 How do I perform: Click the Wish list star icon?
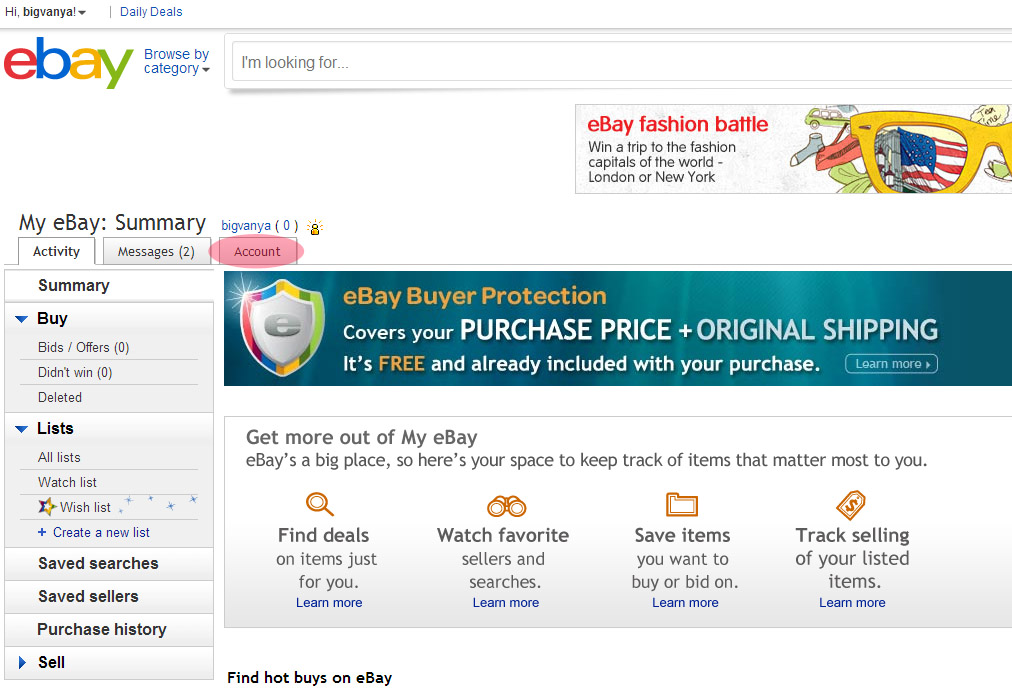46,507
